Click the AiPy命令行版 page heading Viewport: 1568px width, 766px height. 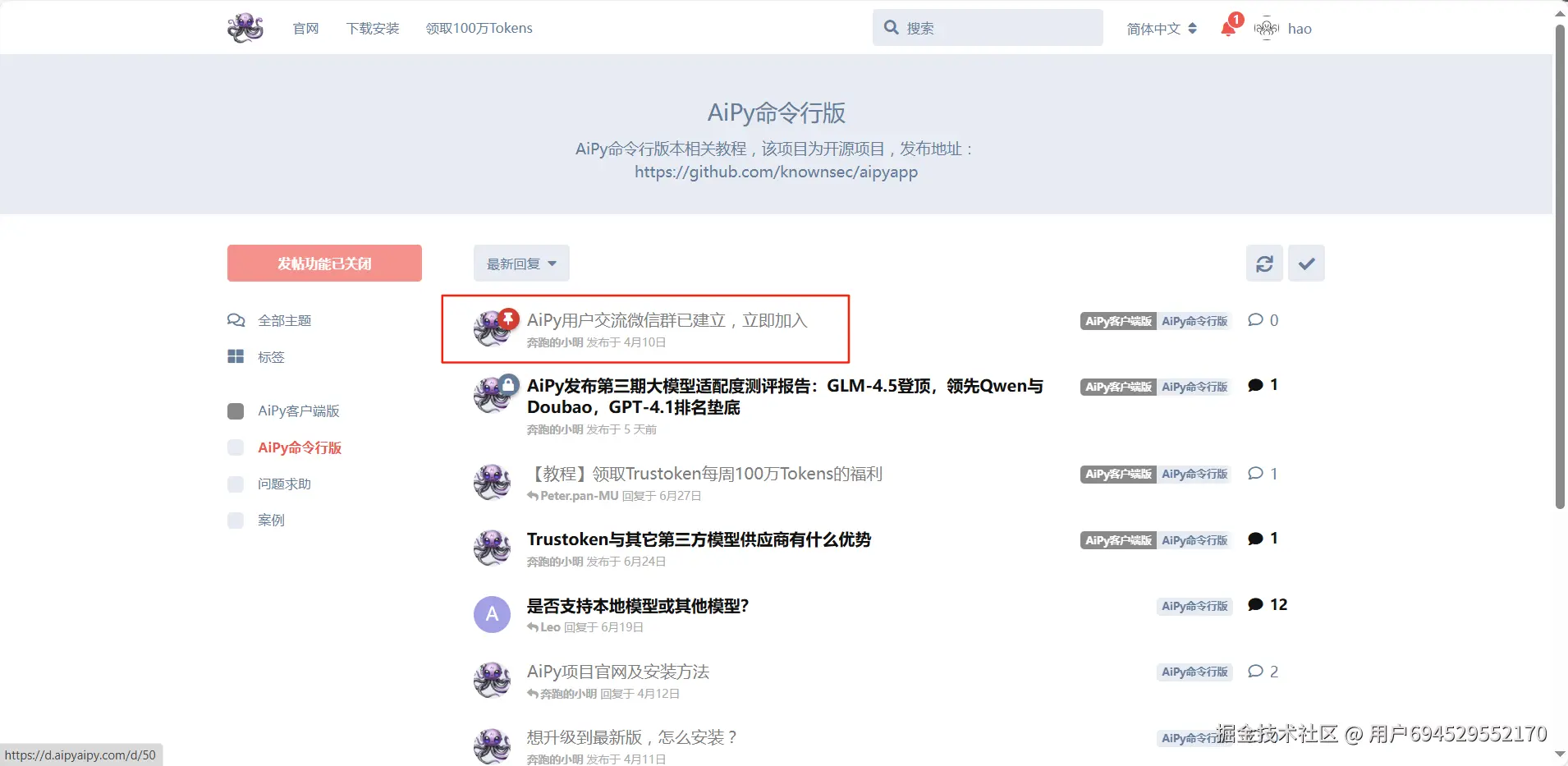(x=777, y=112)
